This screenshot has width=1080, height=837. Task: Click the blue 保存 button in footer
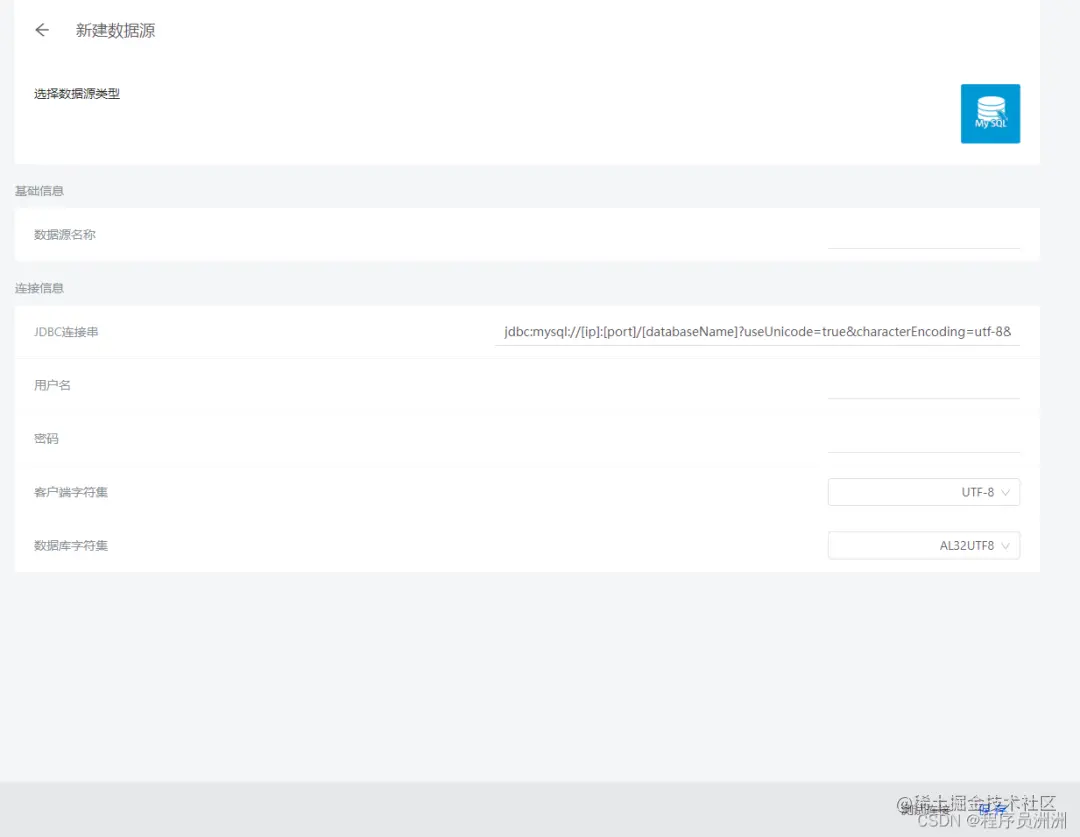point(993,809)
